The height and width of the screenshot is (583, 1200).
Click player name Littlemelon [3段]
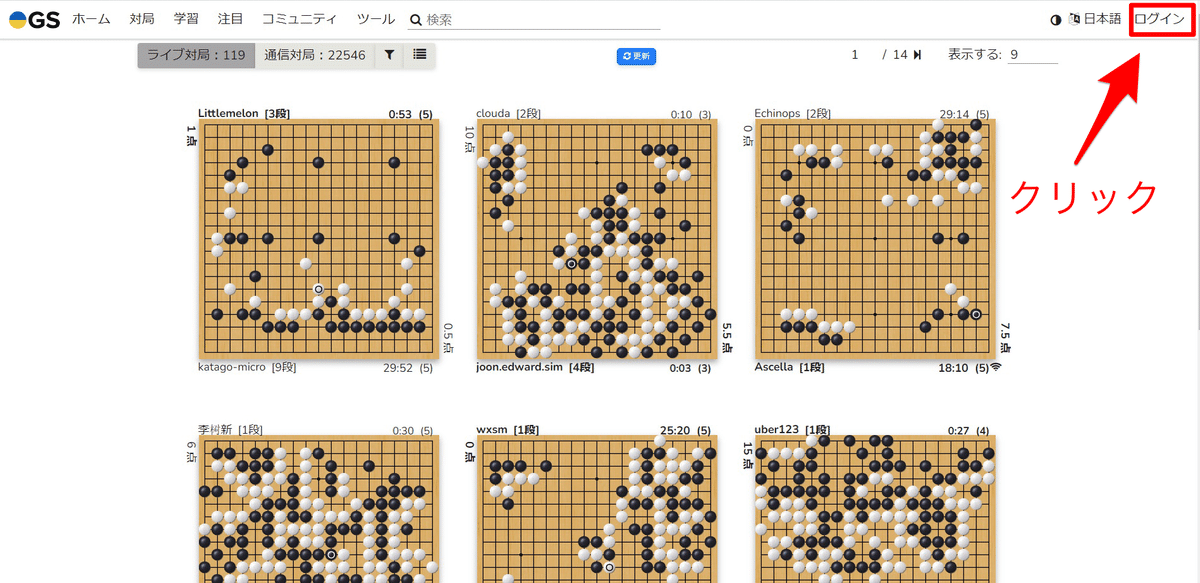[244, 113]
